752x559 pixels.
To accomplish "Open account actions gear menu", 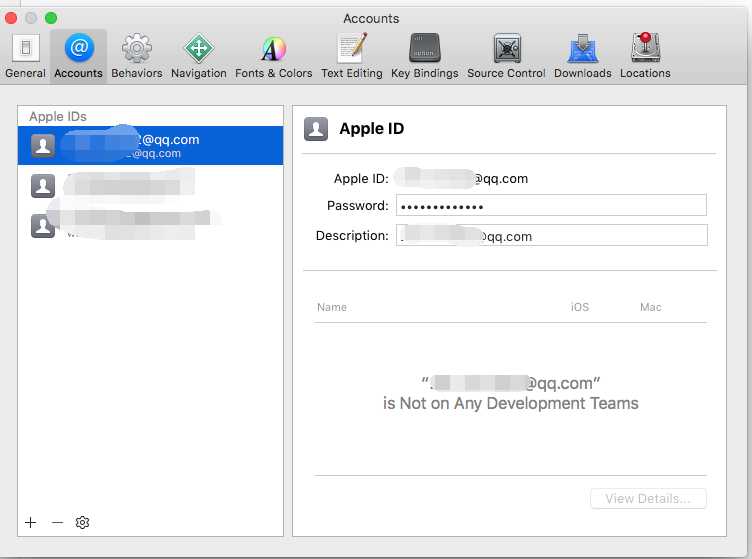I will tap(82, 522).
